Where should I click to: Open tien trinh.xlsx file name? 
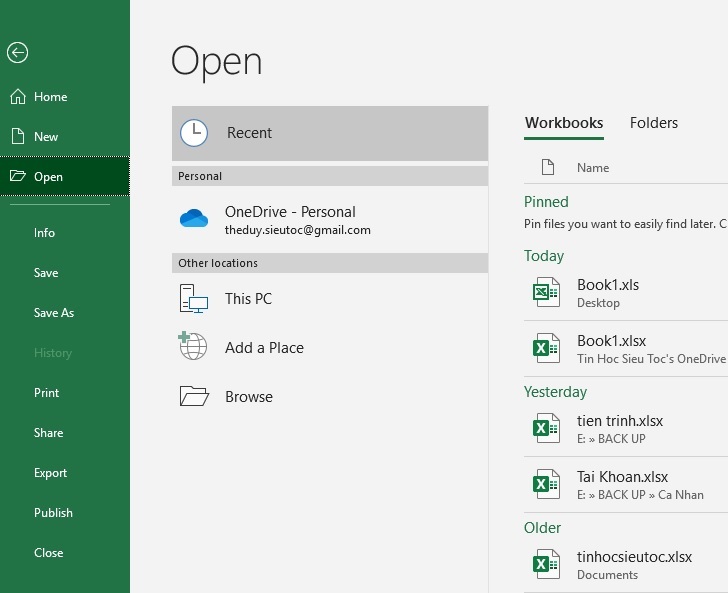[x=620, y=421]
